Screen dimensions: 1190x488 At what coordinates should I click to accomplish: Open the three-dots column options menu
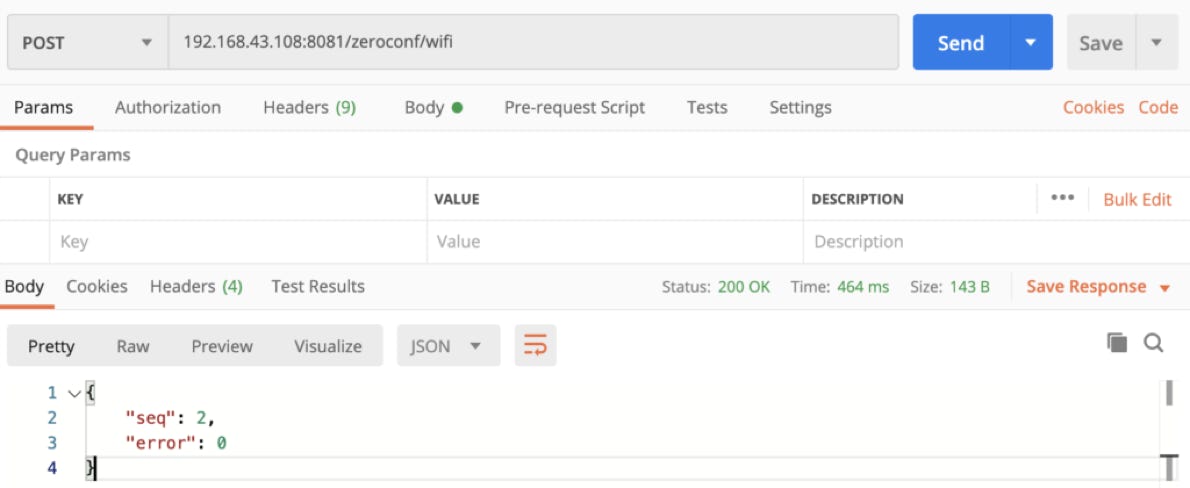point(1062,198)
